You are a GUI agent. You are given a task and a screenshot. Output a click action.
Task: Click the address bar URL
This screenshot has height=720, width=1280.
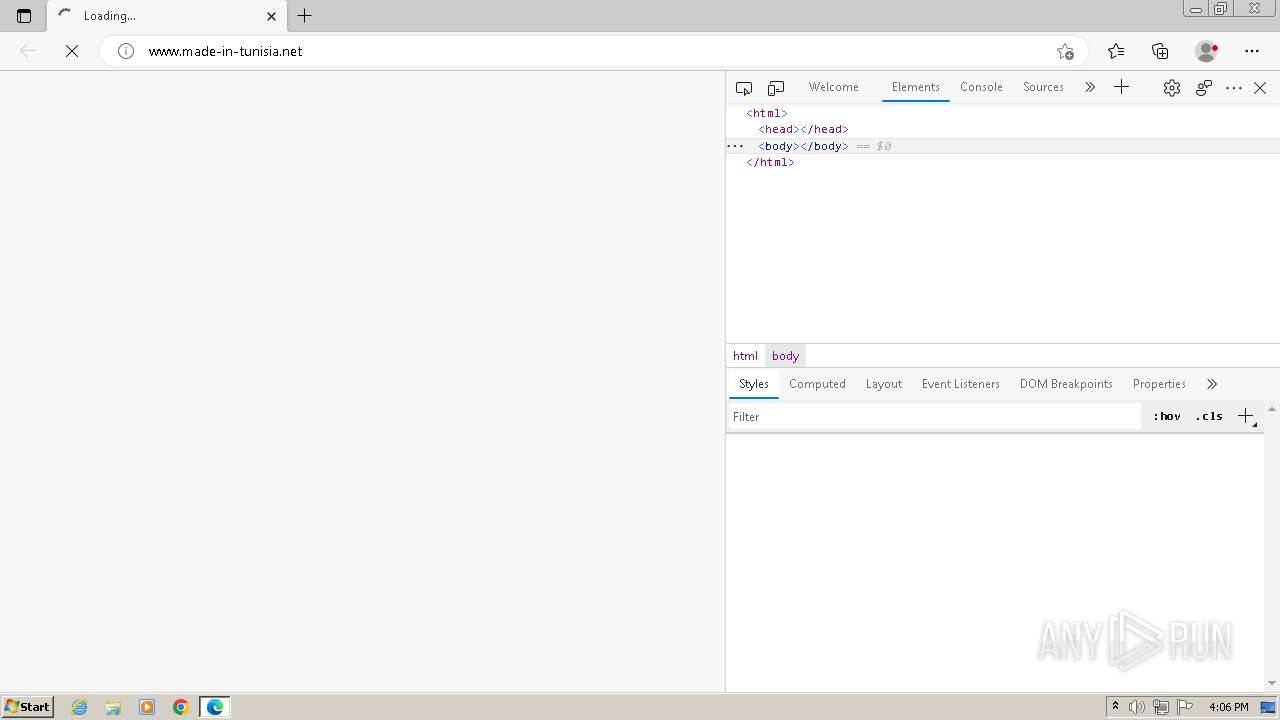(x=225, y=51)
